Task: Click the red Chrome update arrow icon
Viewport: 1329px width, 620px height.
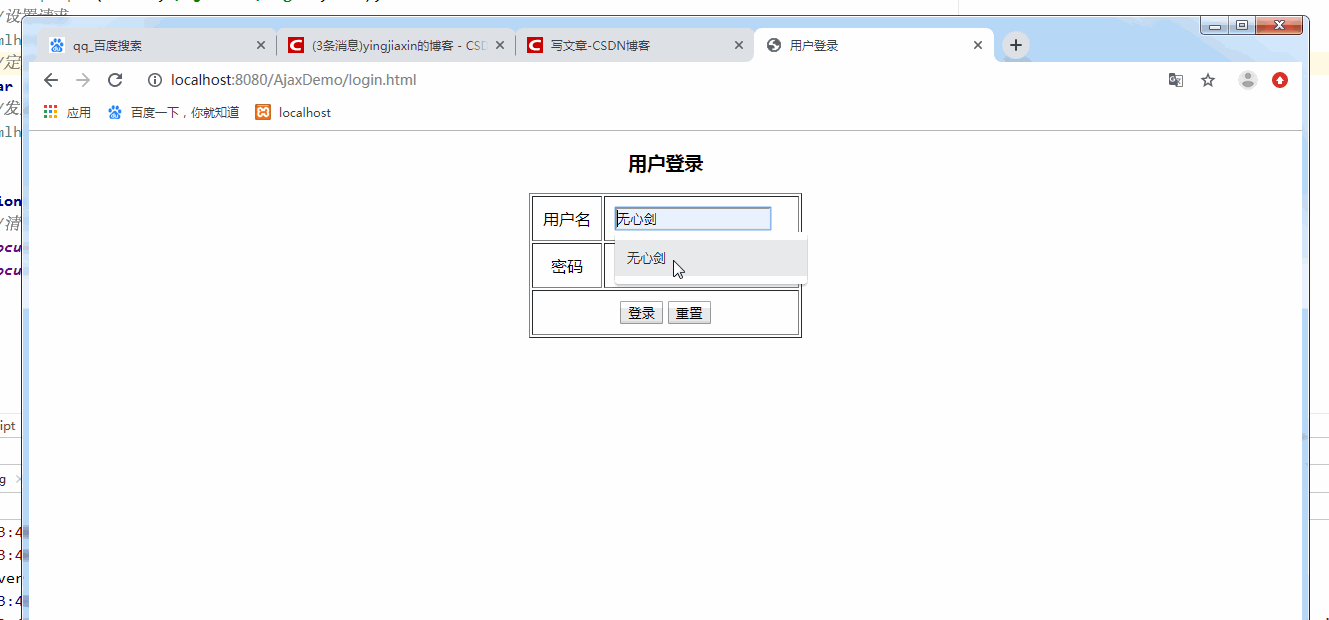Action: pos(1280,79)
